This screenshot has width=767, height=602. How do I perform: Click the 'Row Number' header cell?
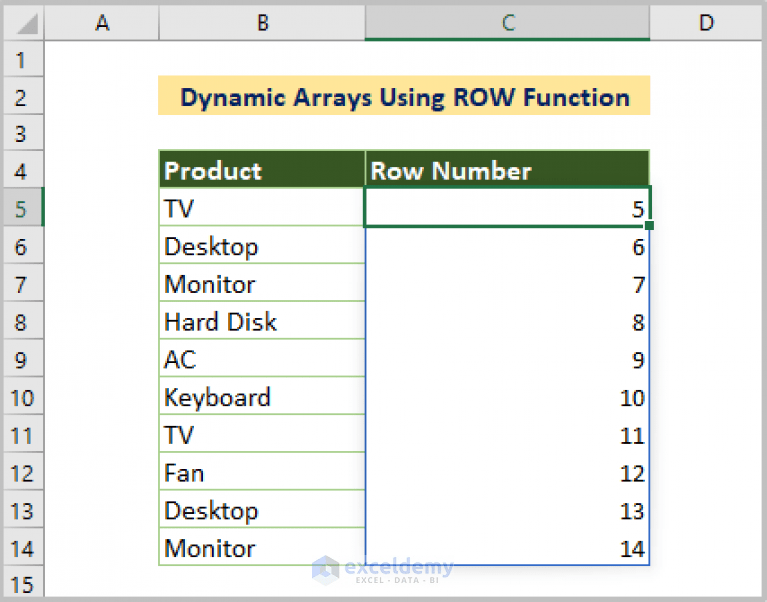point(507,170)
